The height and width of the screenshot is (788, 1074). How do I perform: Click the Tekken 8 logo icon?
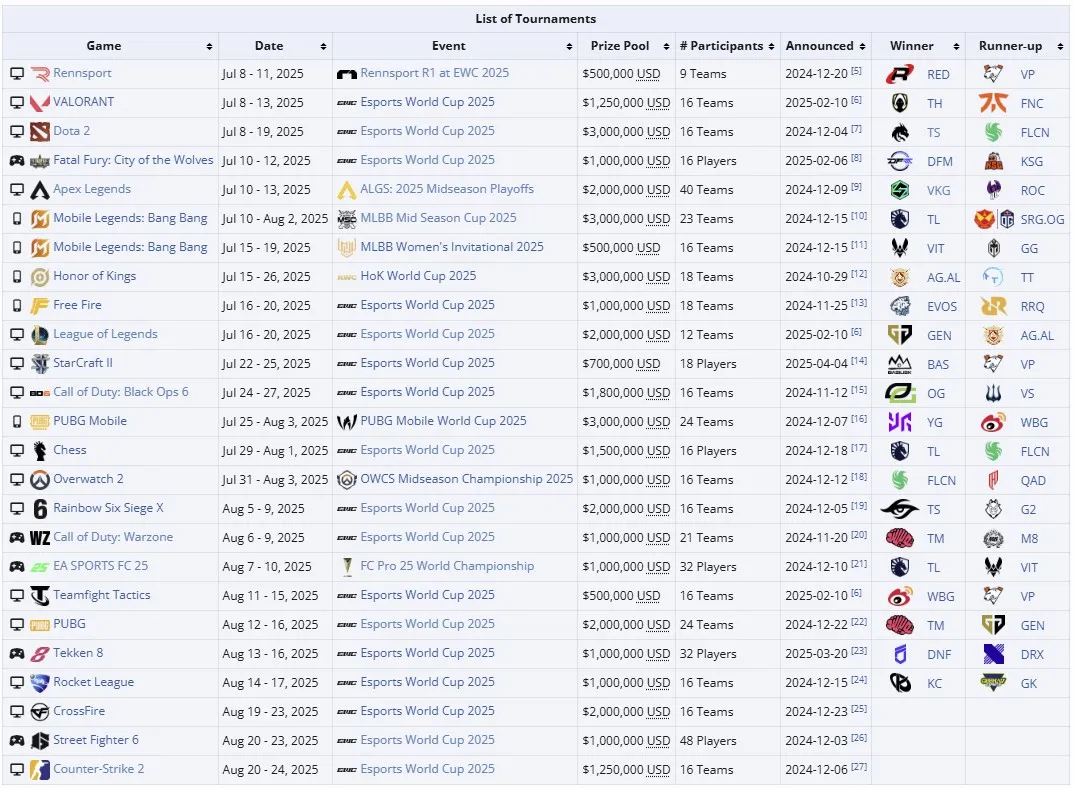coord(40,654)
